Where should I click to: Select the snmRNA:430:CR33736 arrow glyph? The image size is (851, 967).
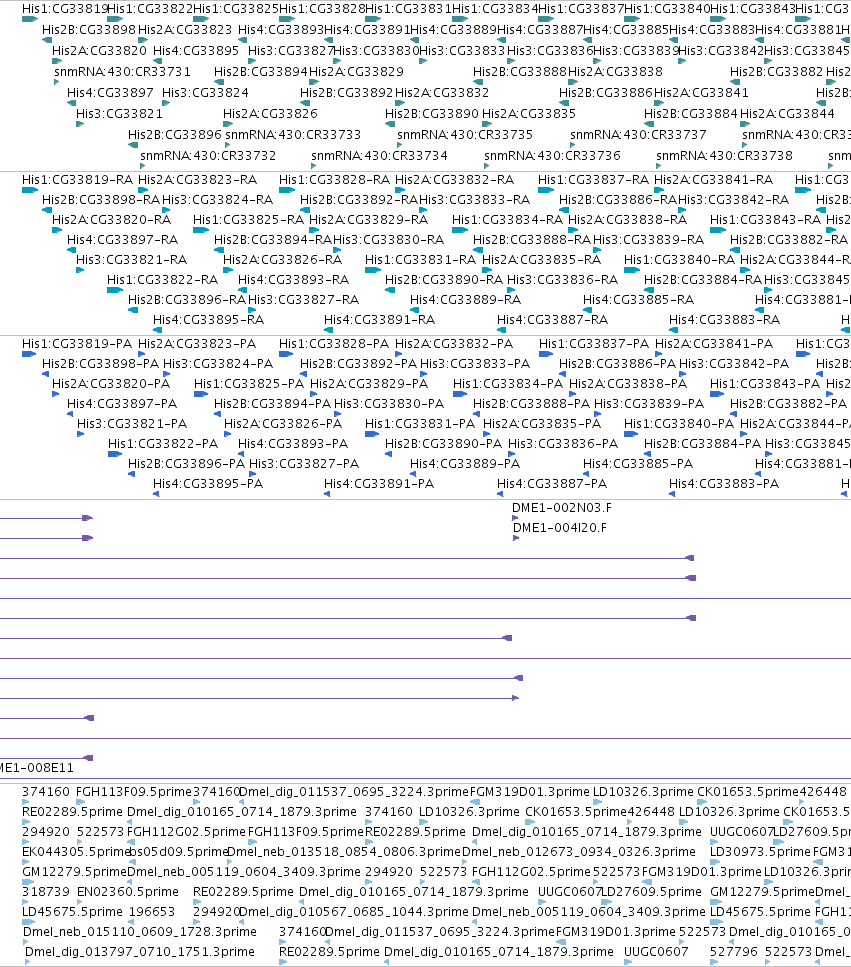(487, 166)
